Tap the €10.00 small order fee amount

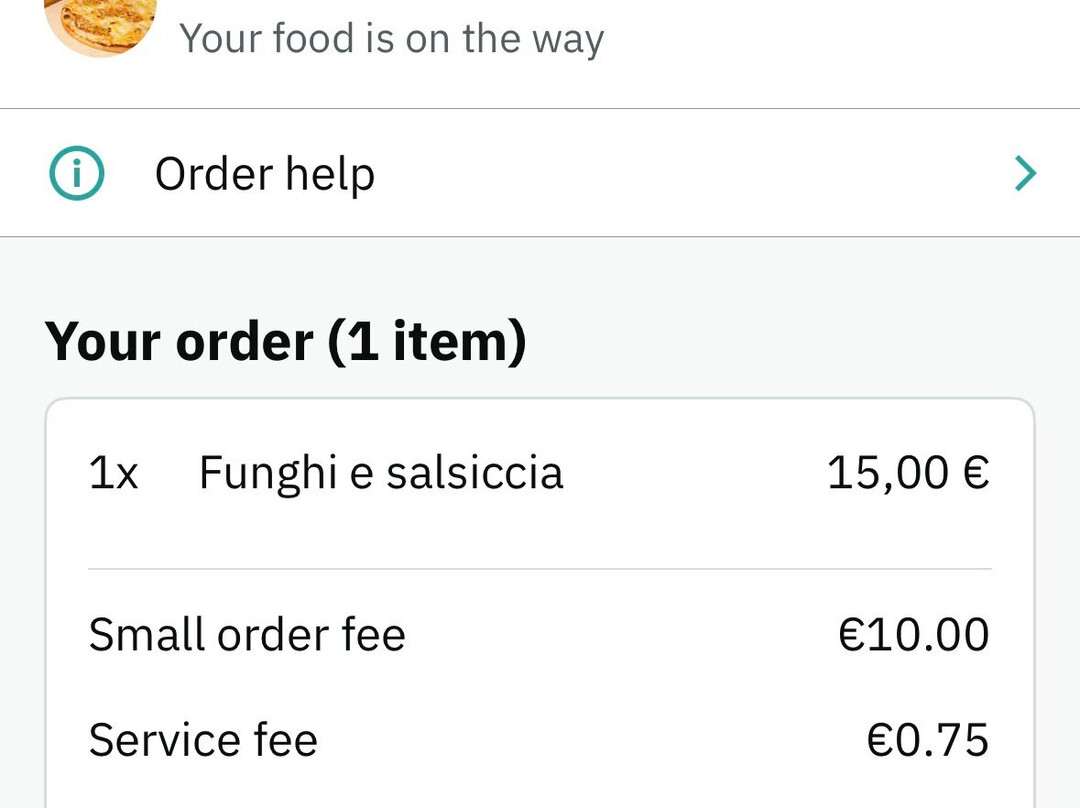(x=914, y=635)
